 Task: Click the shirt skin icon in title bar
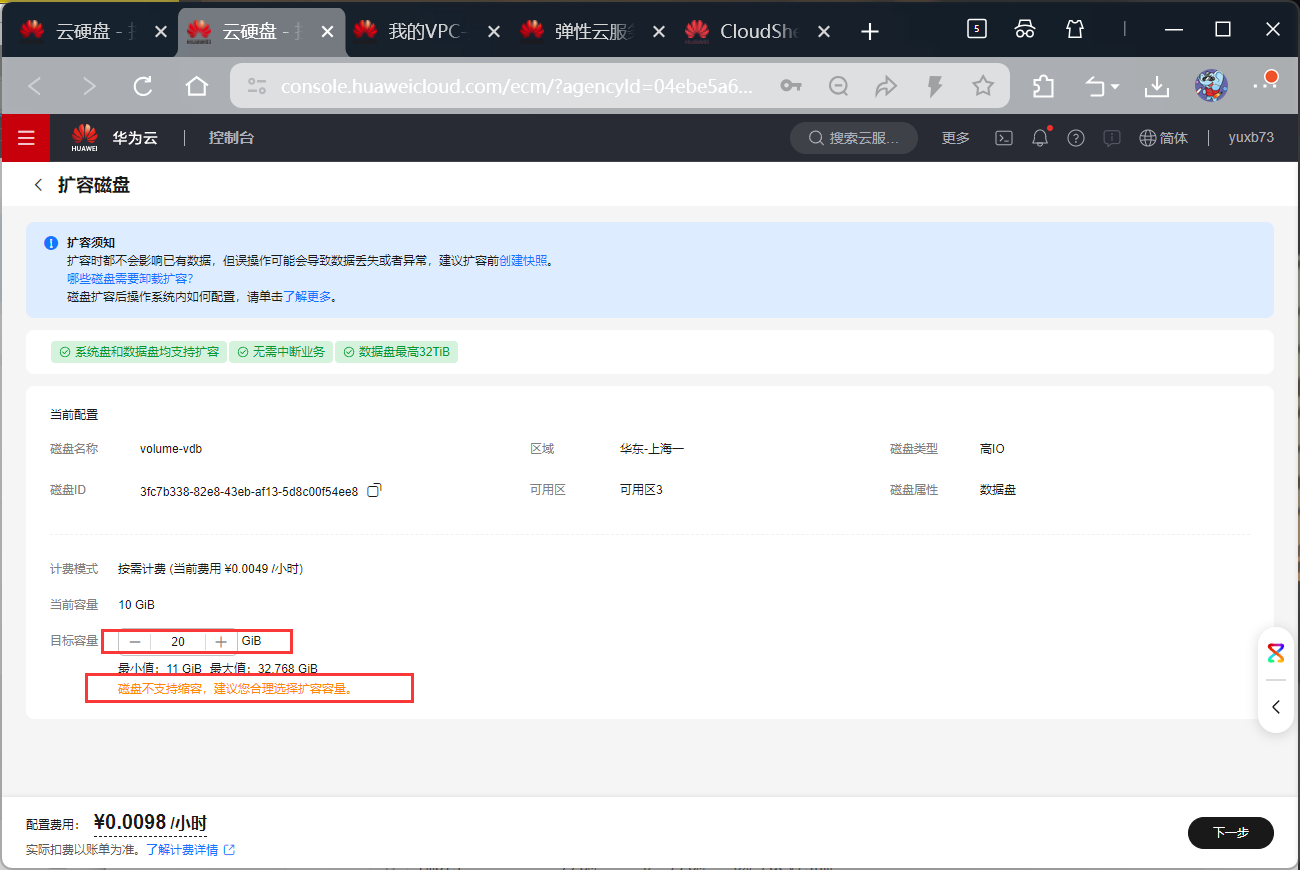point(1075,30)
